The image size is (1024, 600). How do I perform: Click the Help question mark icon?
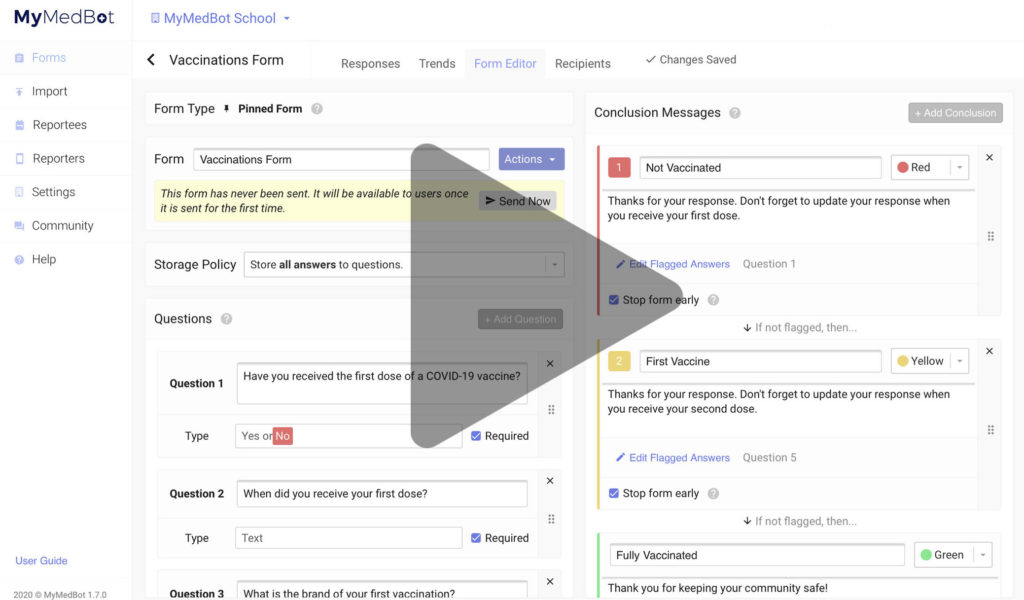pyautogui.click(x=20, y=260)
